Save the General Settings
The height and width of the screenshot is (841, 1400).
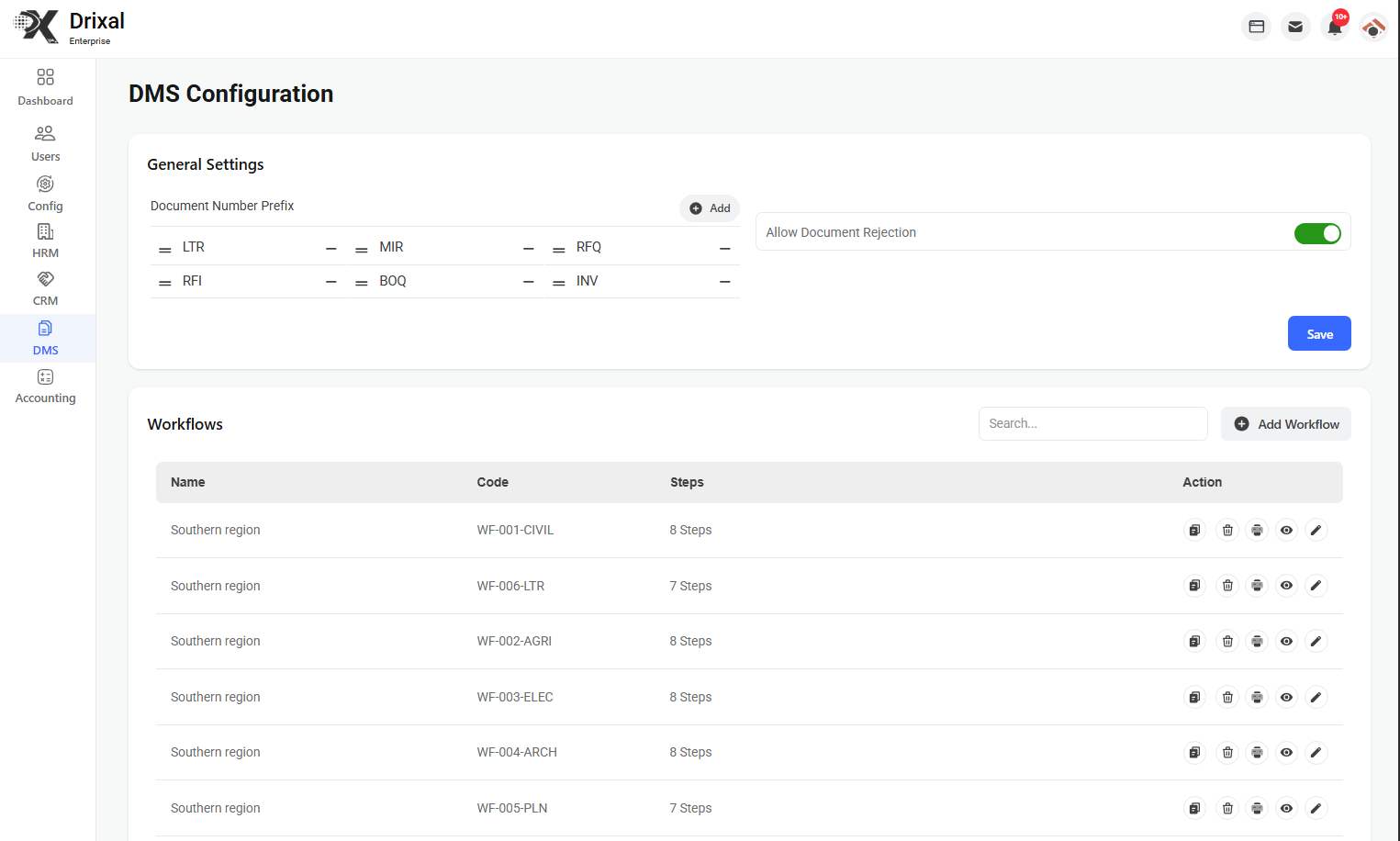click(x=1319, y=333)
